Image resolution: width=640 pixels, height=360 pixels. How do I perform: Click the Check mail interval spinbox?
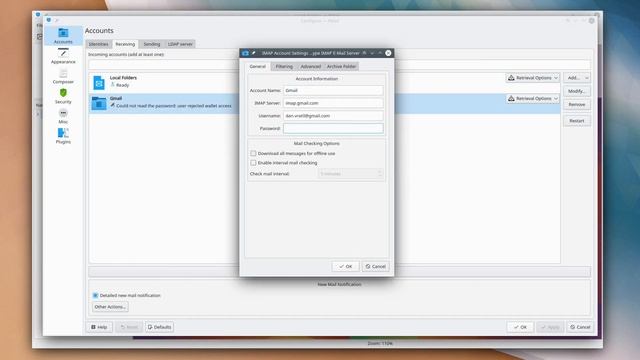point(351,174)
